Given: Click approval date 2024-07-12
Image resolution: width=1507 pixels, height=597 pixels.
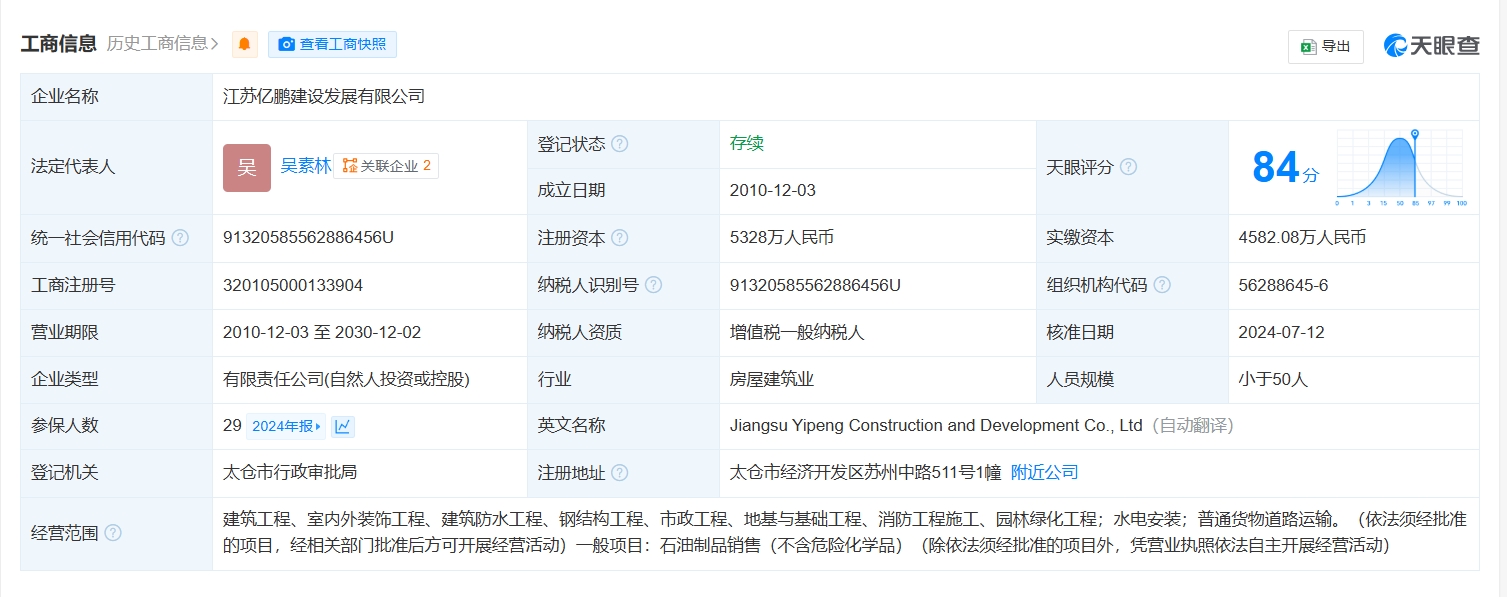Looking at the screenshot, I should pyautogui.click(x=1281, y=332).
